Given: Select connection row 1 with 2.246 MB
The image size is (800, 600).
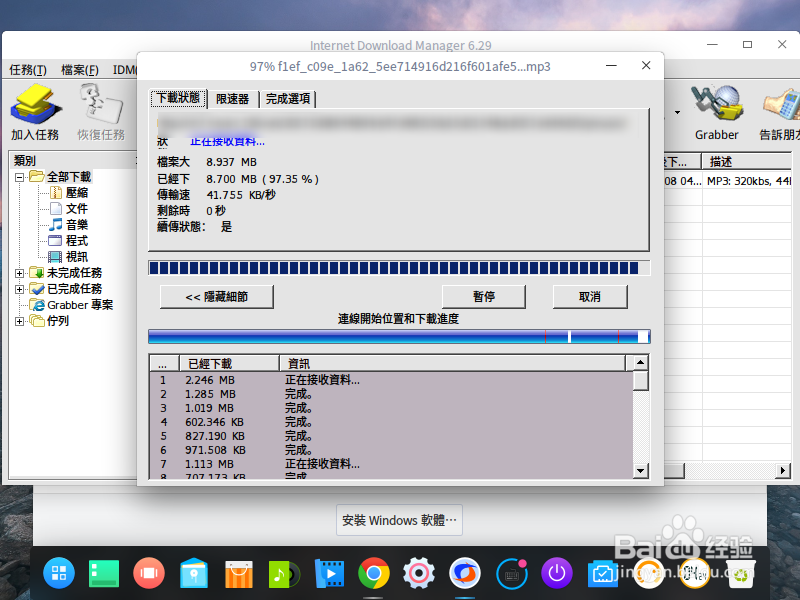Looking at the screenshot, I should tap(391, 380).
